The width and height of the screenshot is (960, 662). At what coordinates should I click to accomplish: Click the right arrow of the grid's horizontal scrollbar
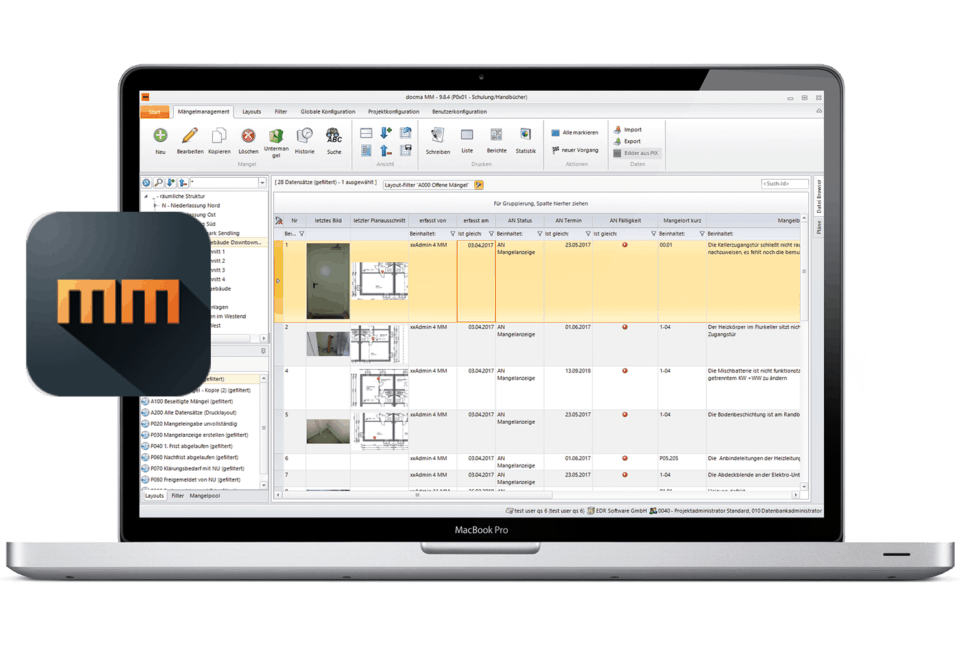coord(796,495)
